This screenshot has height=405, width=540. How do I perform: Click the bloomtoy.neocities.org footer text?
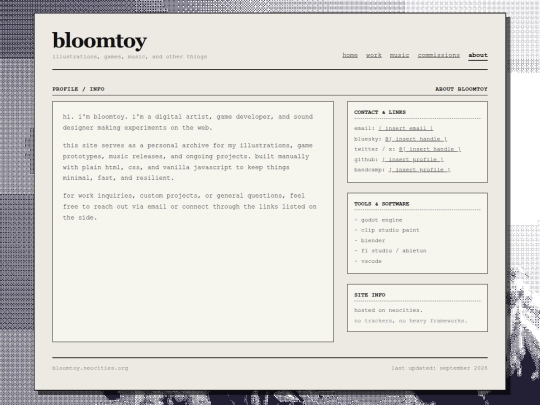point(90,368)
